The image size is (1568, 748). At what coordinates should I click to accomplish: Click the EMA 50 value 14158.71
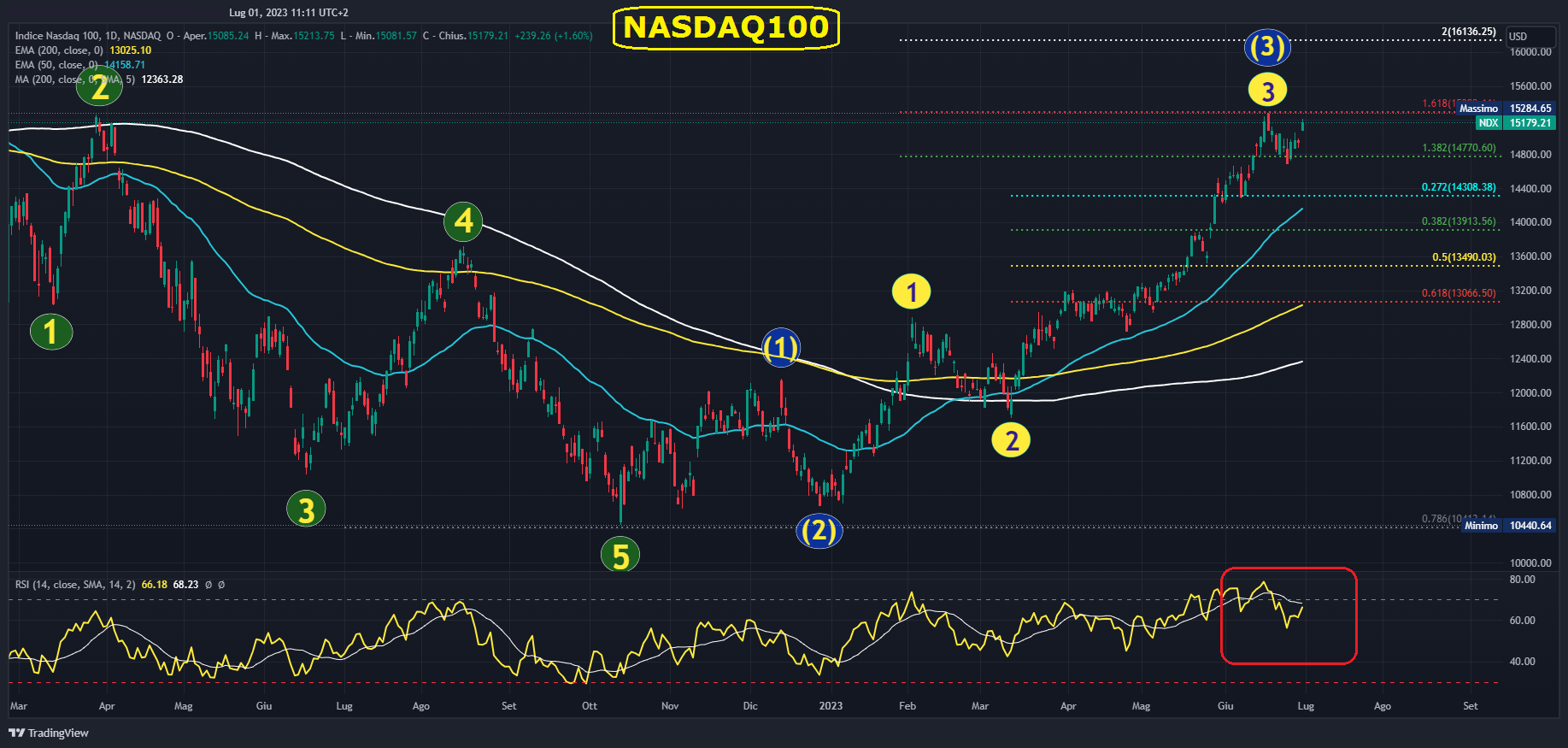tap(125, 65)
